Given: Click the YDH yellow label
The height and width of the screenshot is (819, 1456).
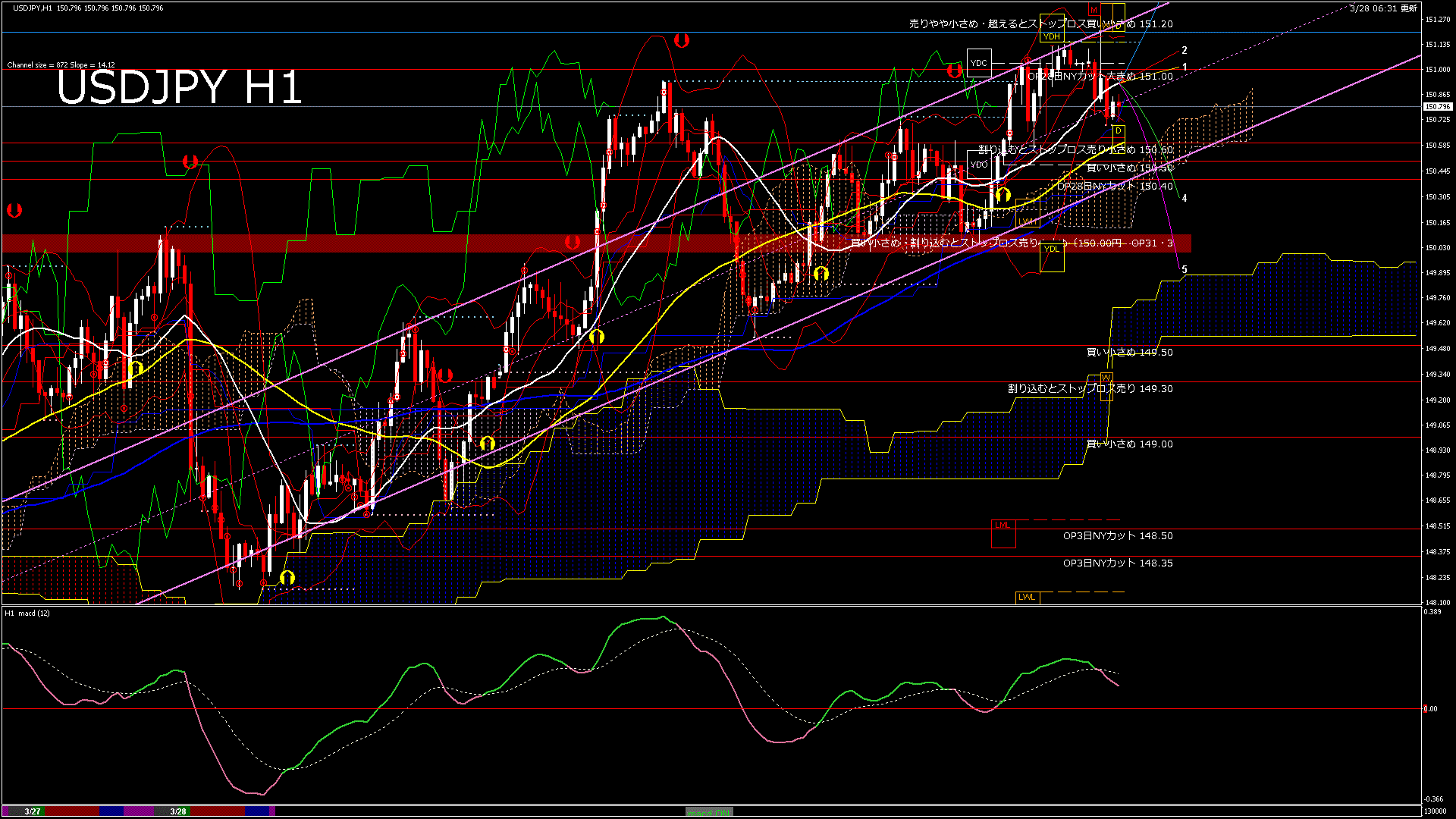Looking at the screenshot, I should [x=1051, y=36].
